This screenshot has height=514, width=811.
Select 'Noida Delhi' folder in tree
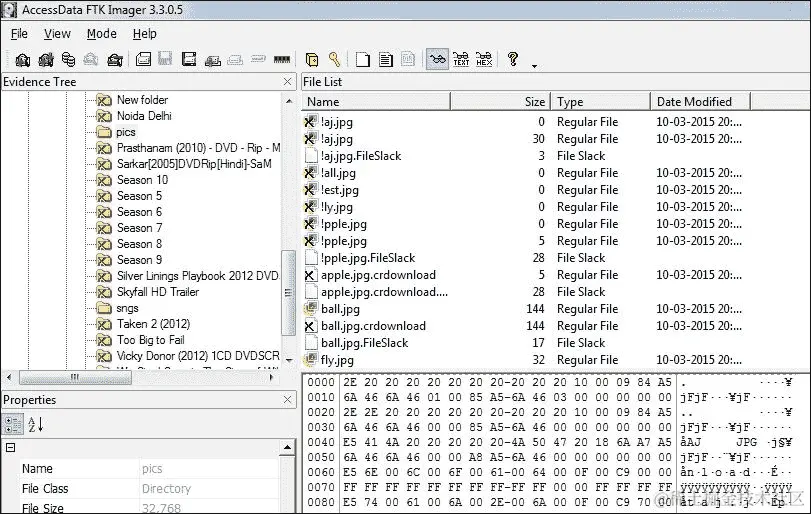point(144,116)
